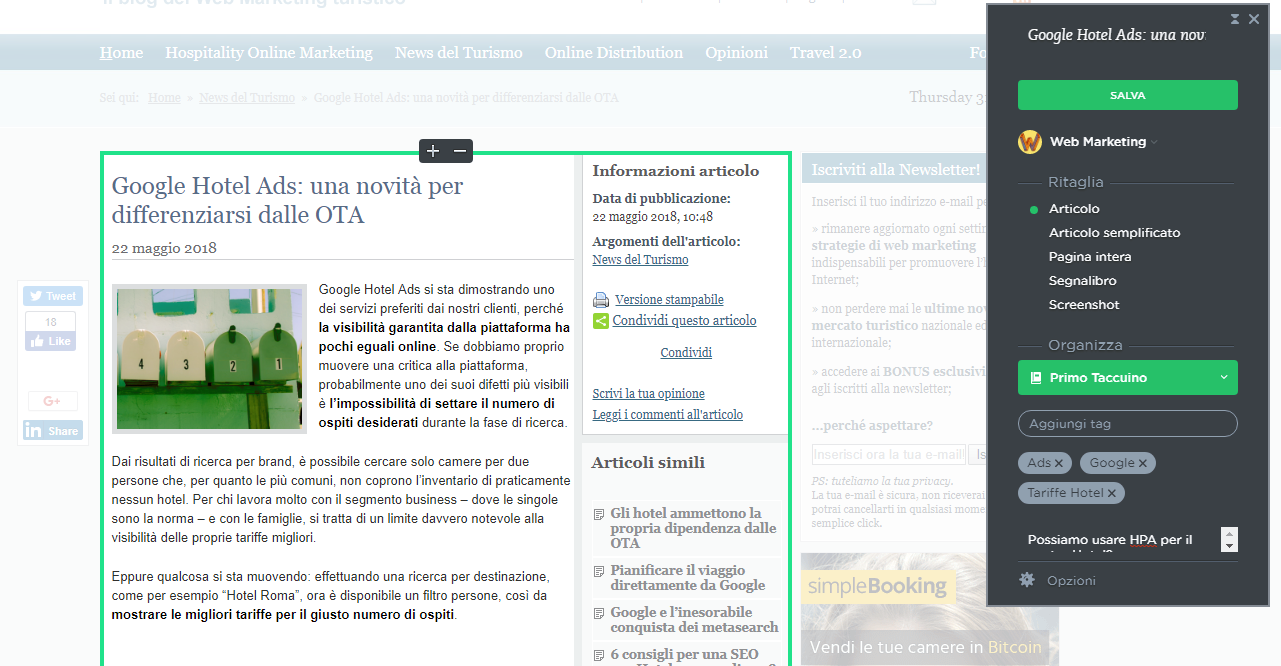Click the Aggiungi tag input field

click(1127, 424)
